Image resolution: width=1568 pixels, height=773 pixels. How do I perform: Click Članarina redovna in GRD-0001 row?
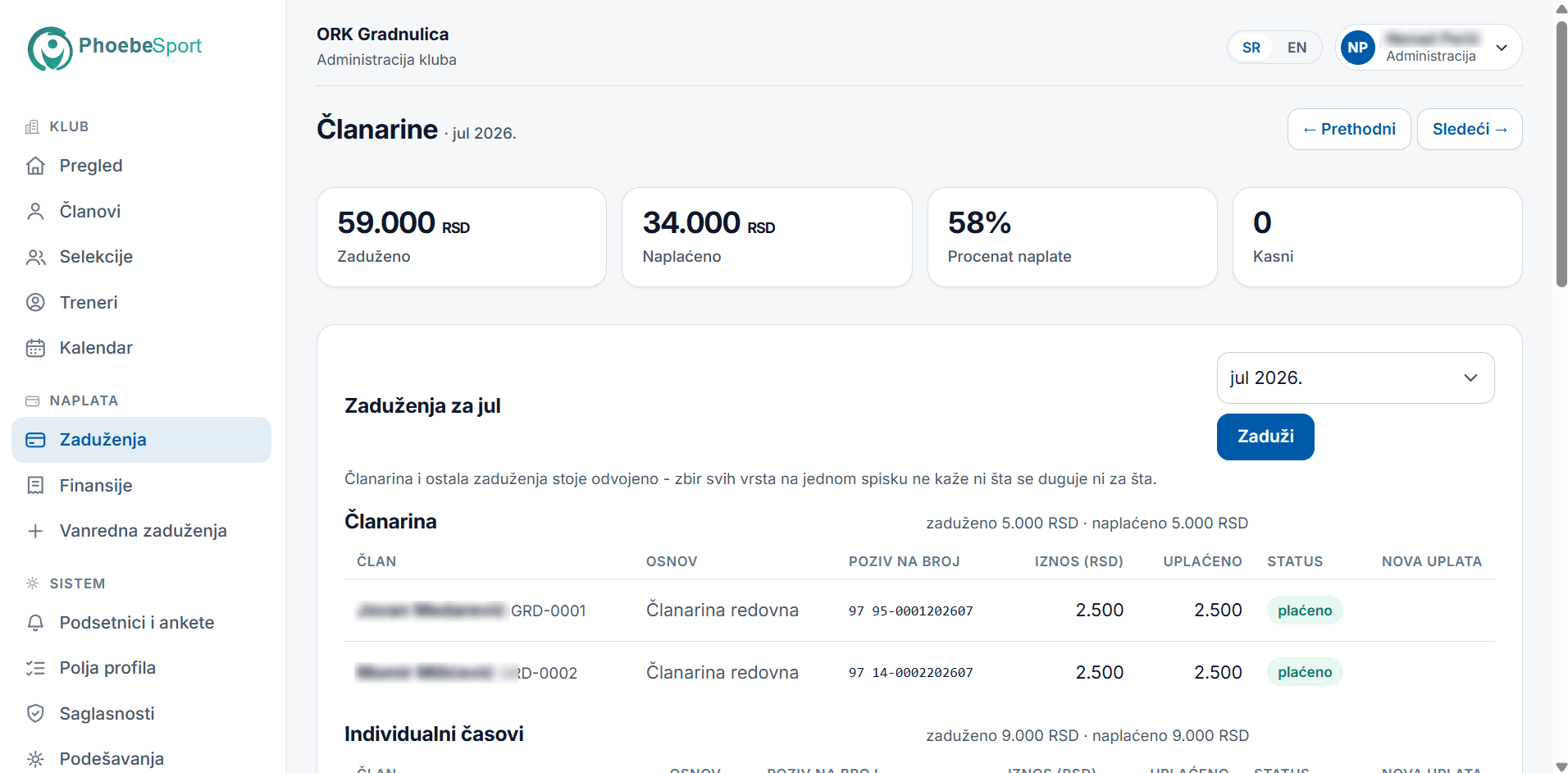(722, 611)
